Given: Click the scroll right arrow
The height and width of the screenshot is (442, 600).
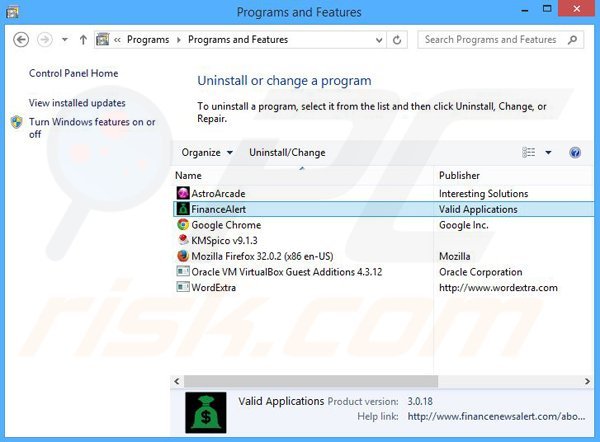Looking at the screenshot, I should (587, 381).
